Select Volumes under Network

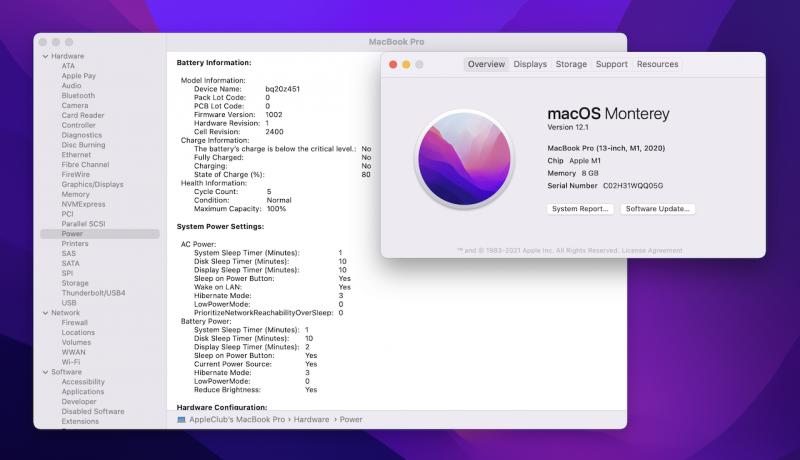[76, 342]
